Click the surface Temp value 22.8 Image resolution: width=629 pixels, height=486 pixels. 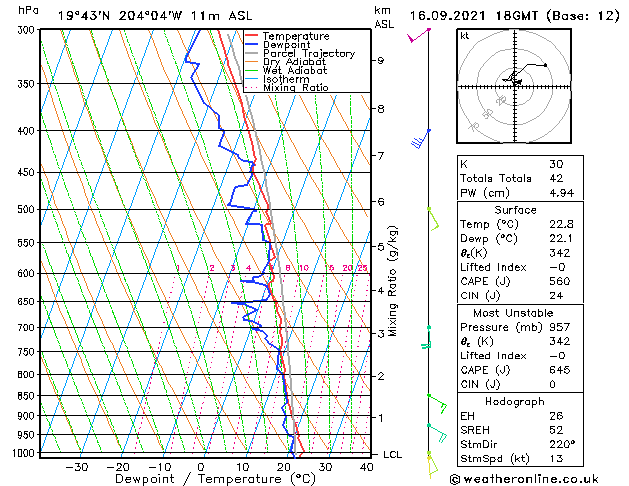click(x=562, y=224)
